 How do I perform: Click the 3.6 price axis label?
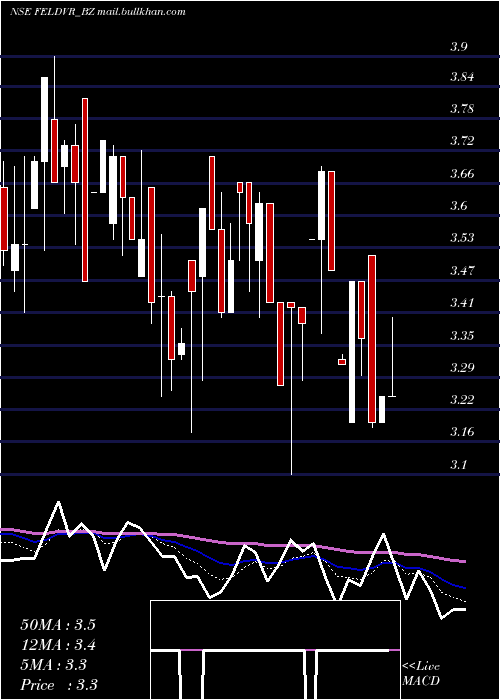[459, 205]
